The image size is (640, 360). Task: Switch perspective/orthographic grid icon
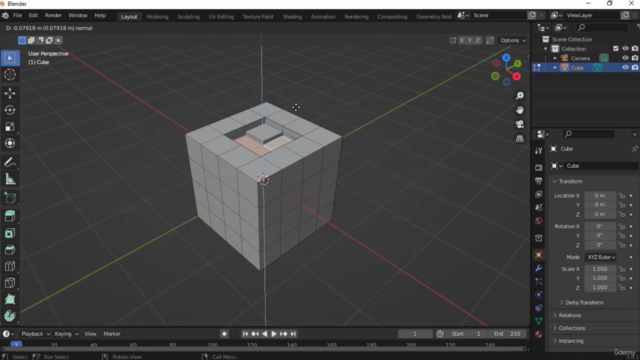click(520, 139)
